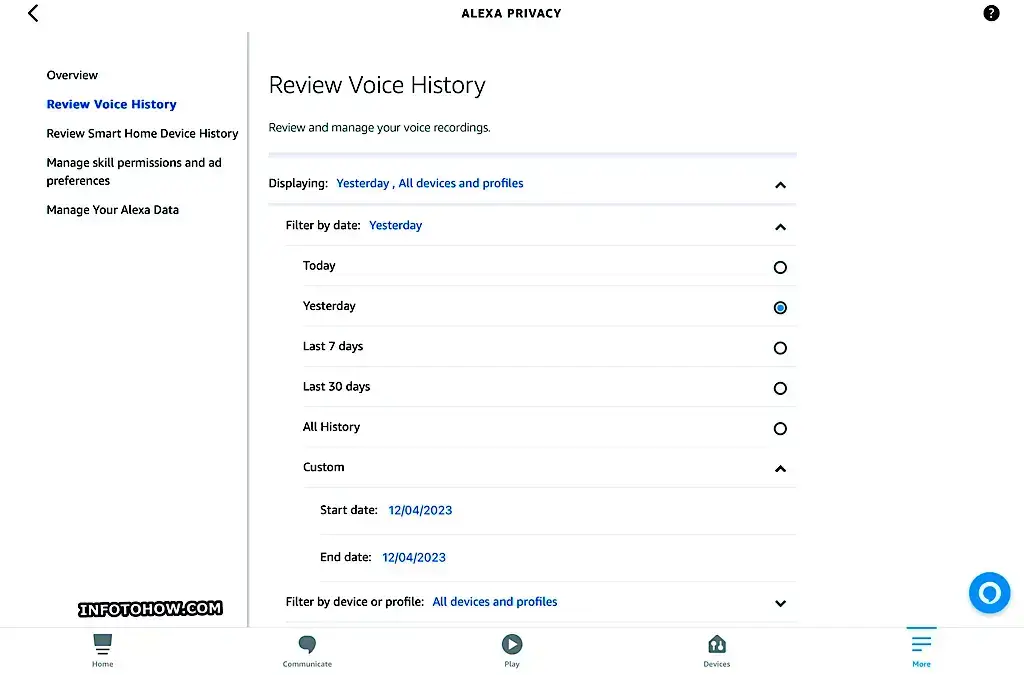This screenshot has width=1024, height=675.
Task: Open the help question mark icon
Action: 991,13
